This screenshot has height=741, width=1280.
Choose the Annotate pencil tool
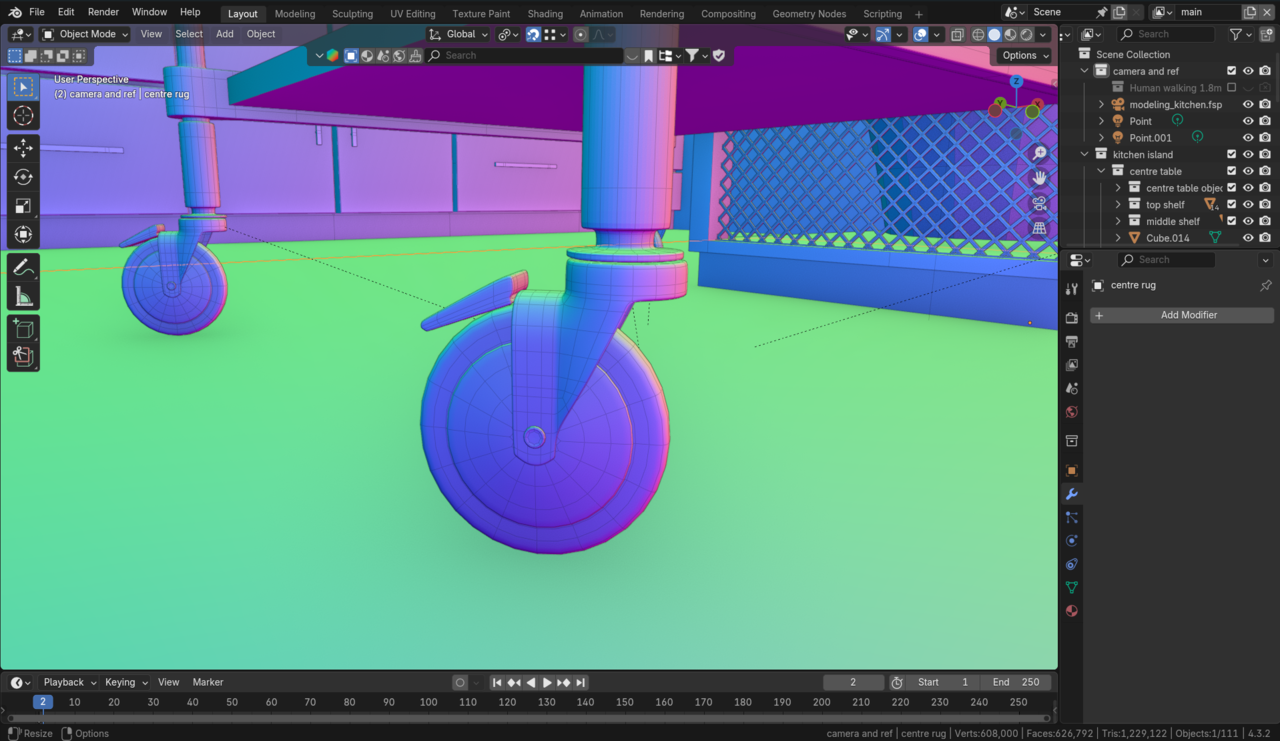coord(23,267)
